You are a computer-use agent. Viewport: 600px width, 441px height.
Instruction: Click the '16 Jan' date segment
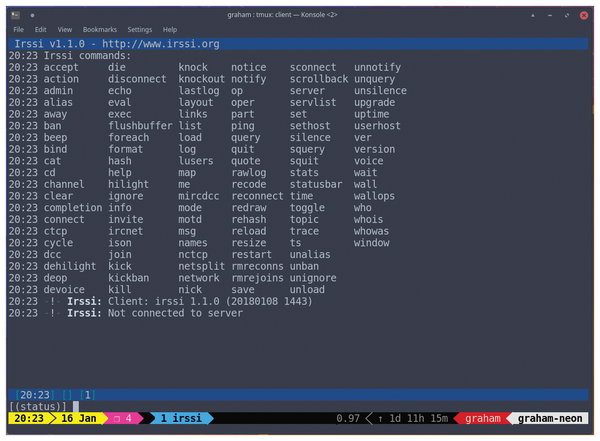click(x=79, y=418)
